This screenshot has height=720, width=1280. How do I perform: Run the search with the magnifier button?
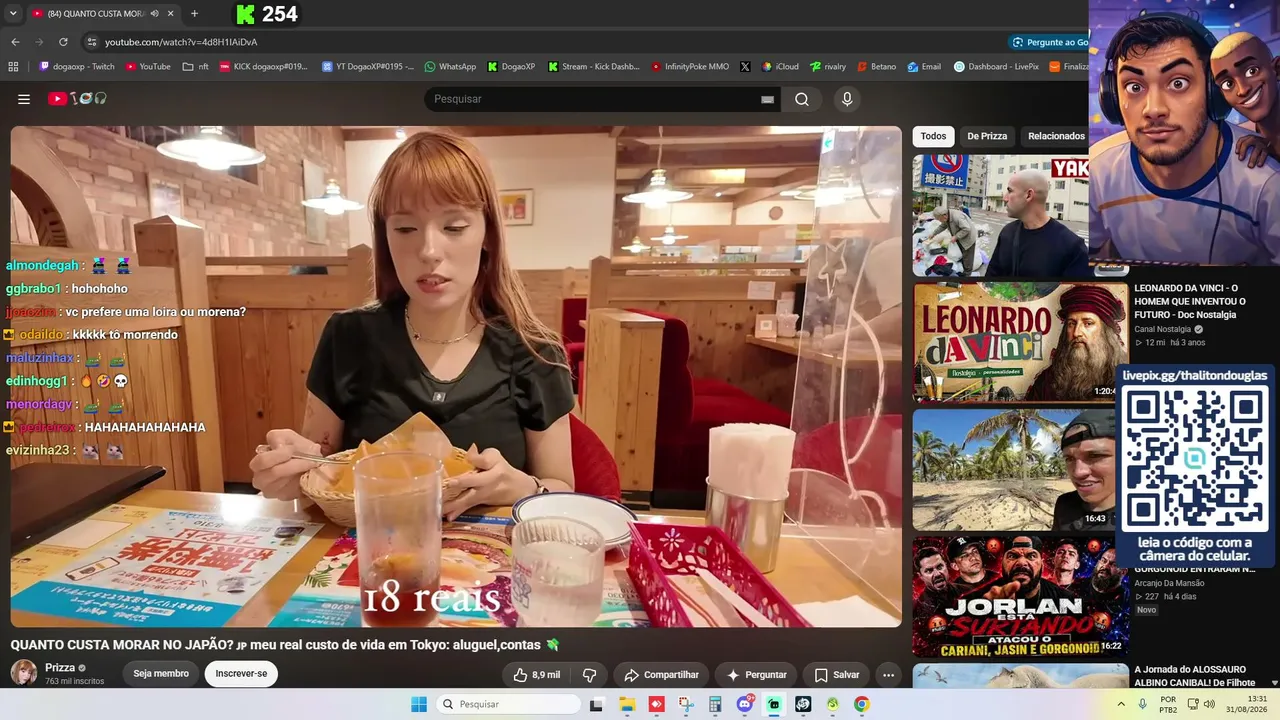(802, 99)
